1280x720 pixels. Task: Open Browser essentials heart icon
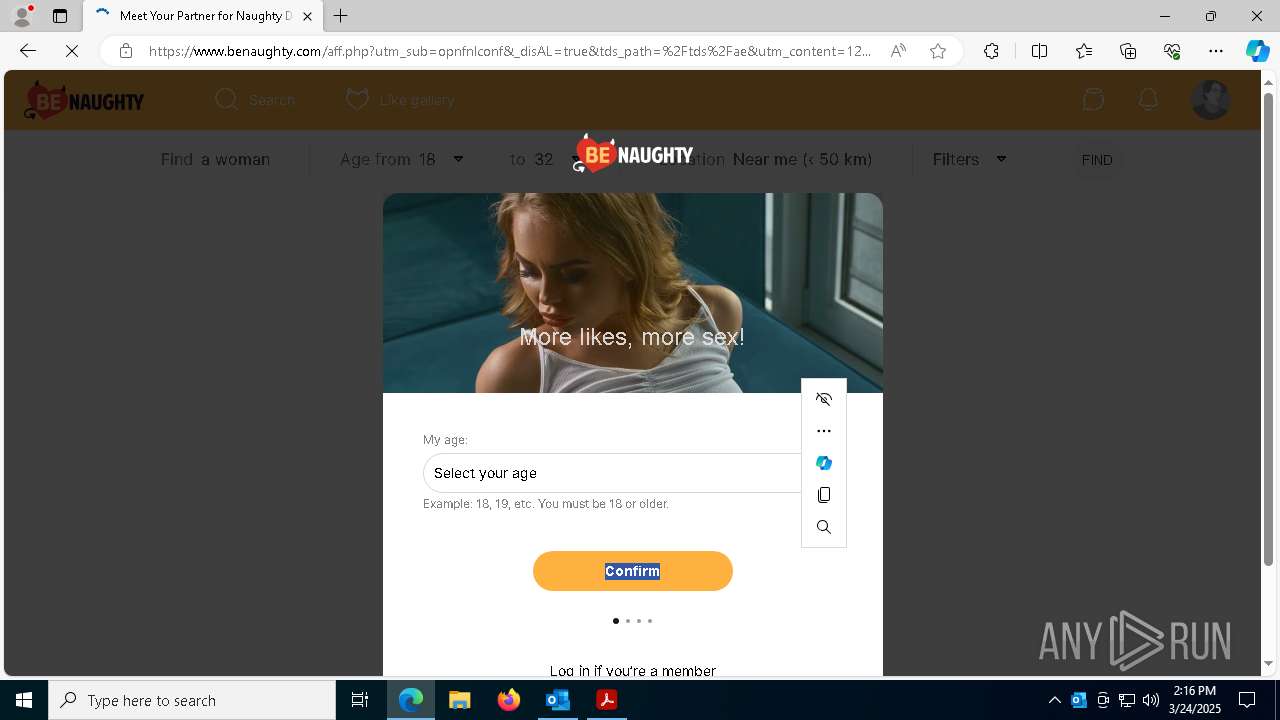point(1172,51)
